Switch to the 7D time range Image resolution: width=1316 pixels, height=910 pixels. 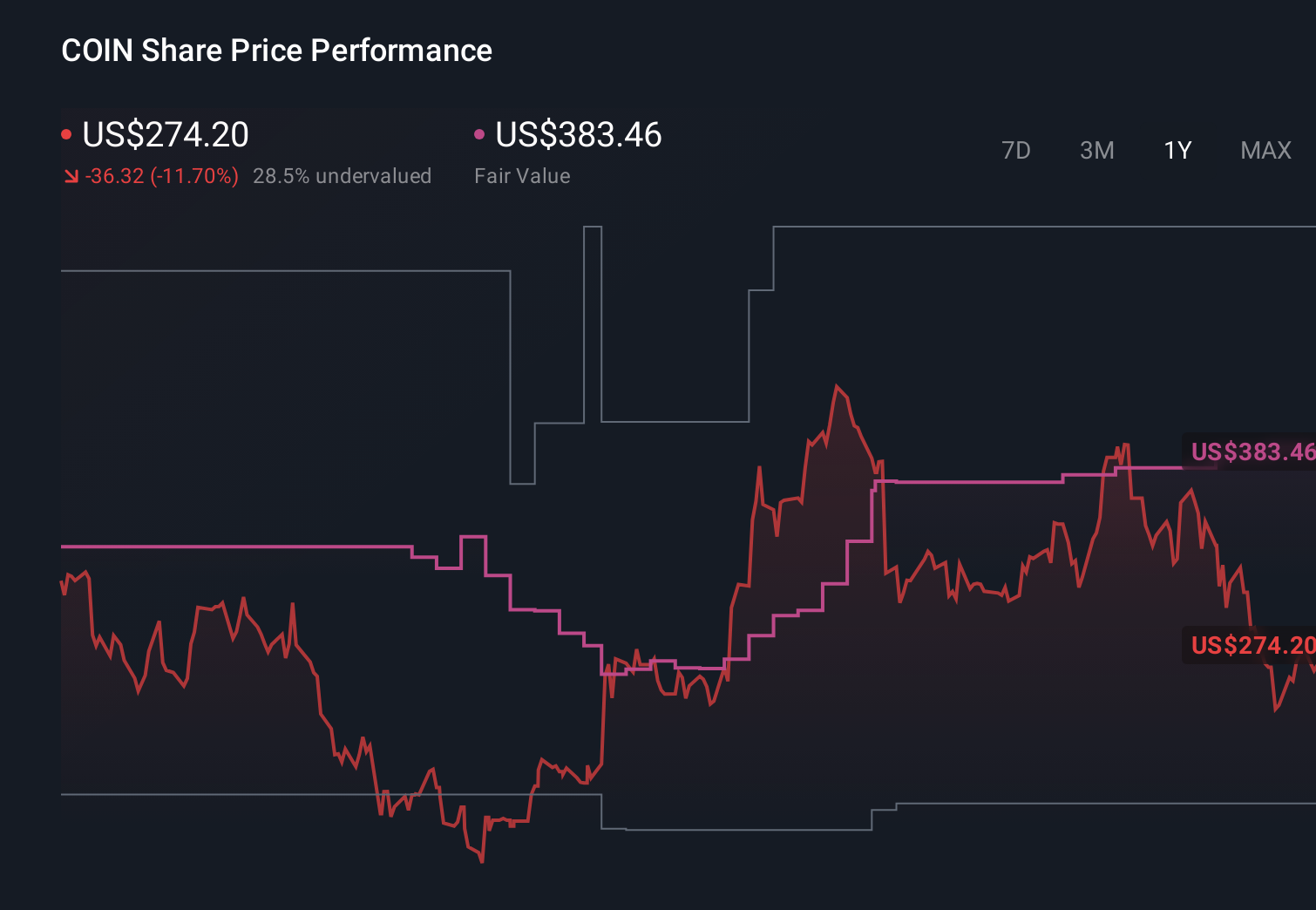tap(1015, 150)
